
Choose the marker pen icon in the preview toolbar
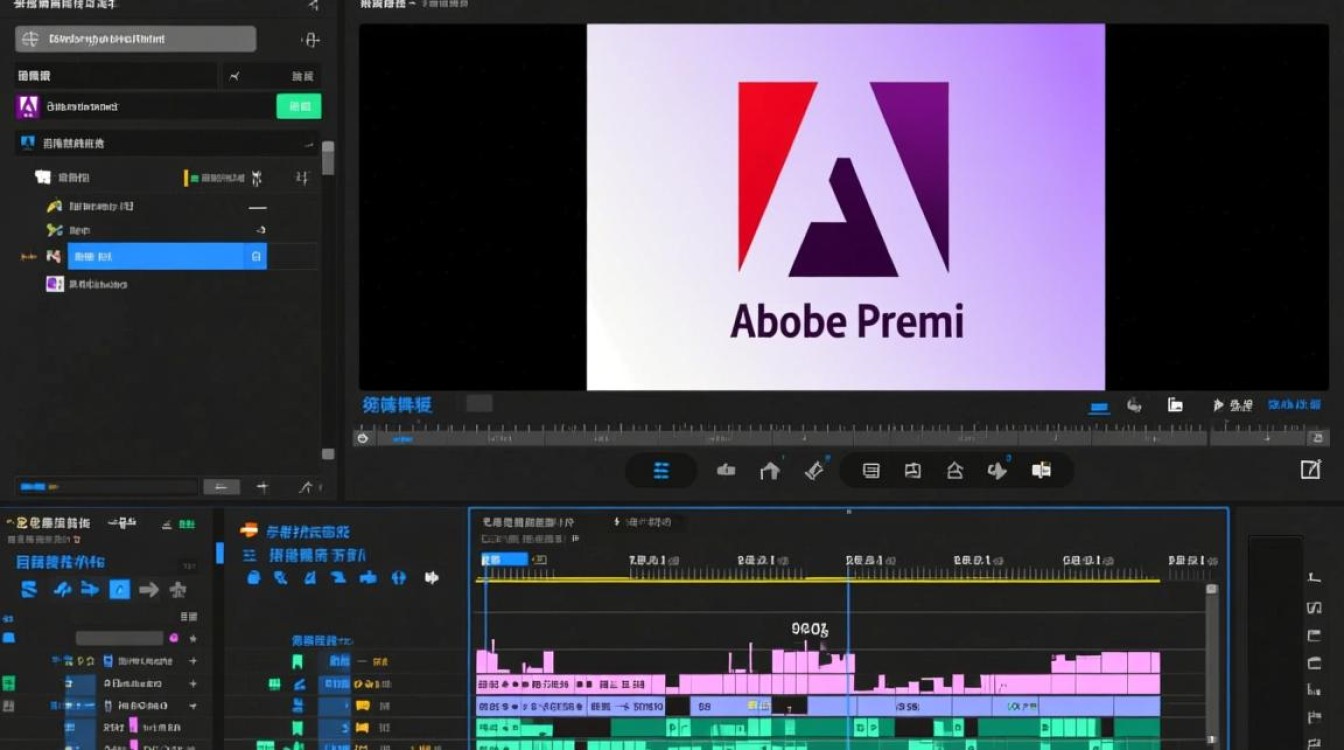(814, 470)
